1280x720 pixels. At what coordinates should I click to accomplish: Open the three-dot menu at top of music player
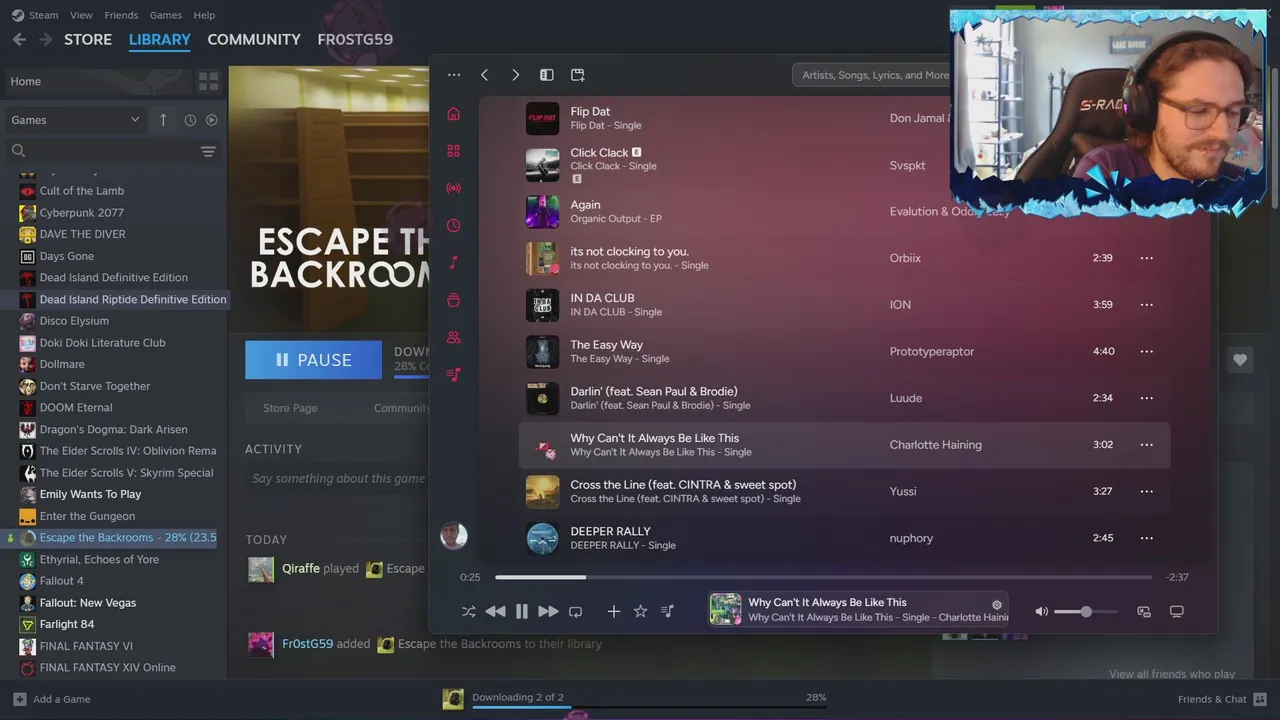click(x=454, y=75)
